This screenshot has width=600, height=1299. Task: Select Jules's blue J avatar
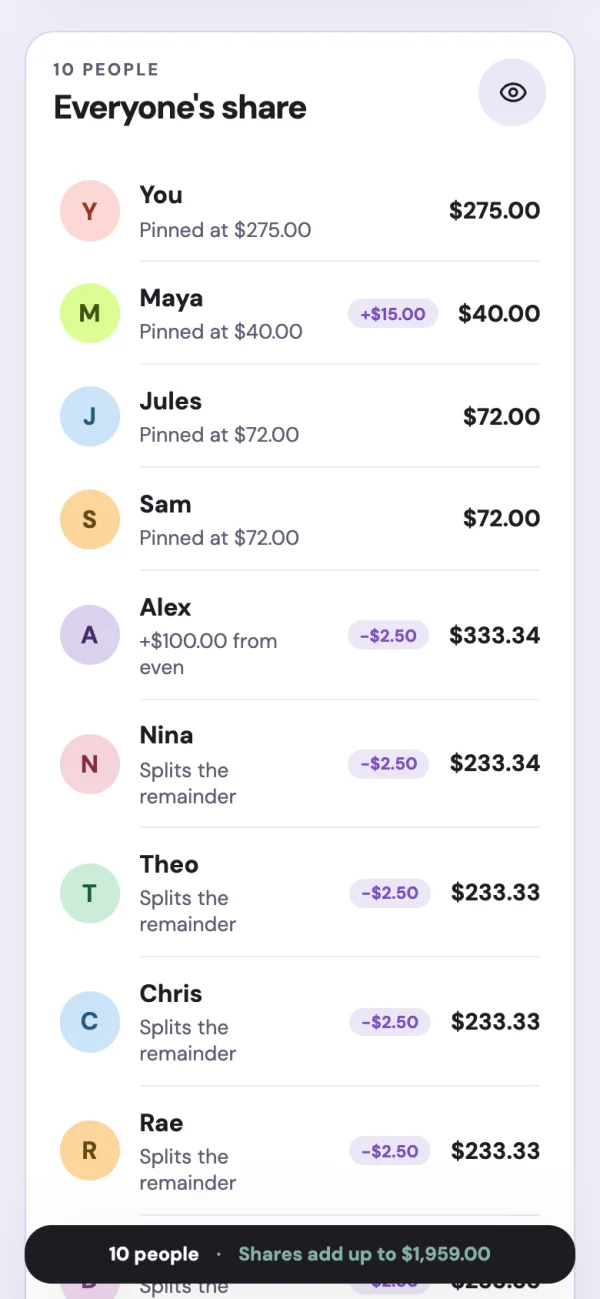coord(90,417)
